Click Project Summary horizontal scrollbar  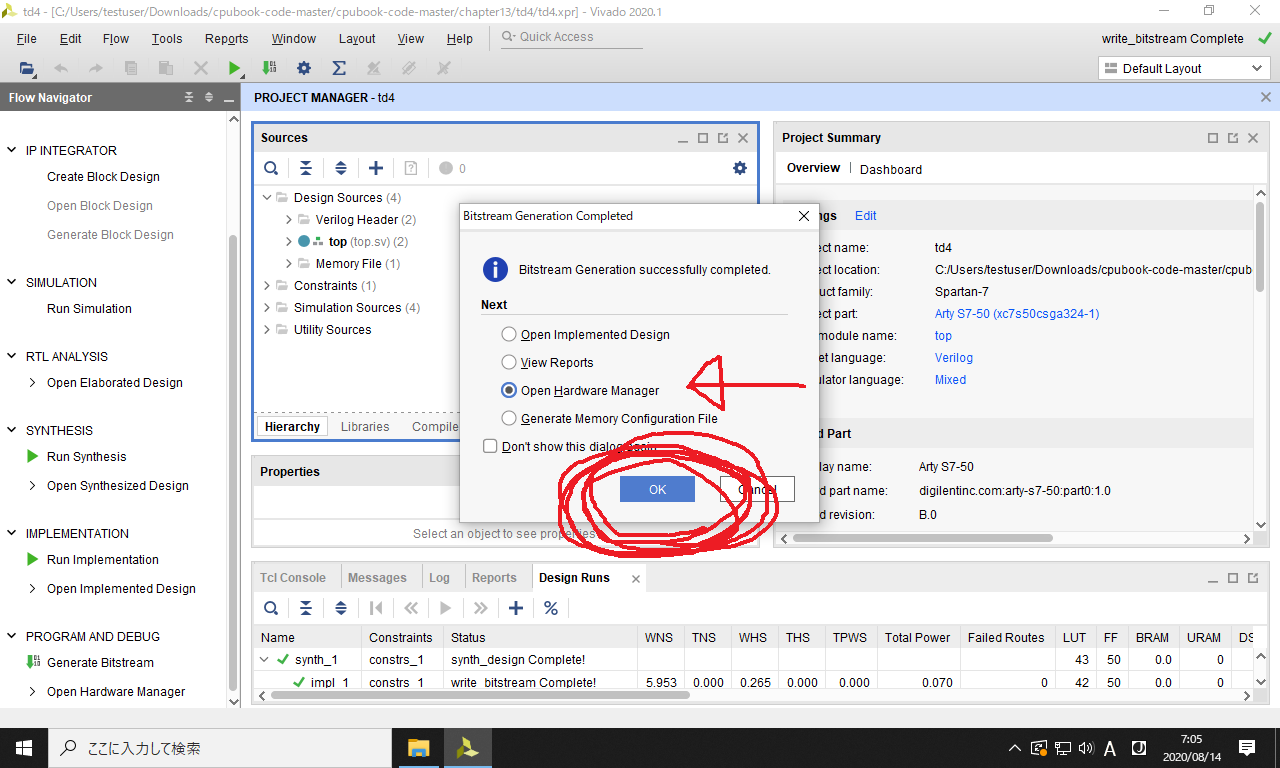[x=921, y=538]
